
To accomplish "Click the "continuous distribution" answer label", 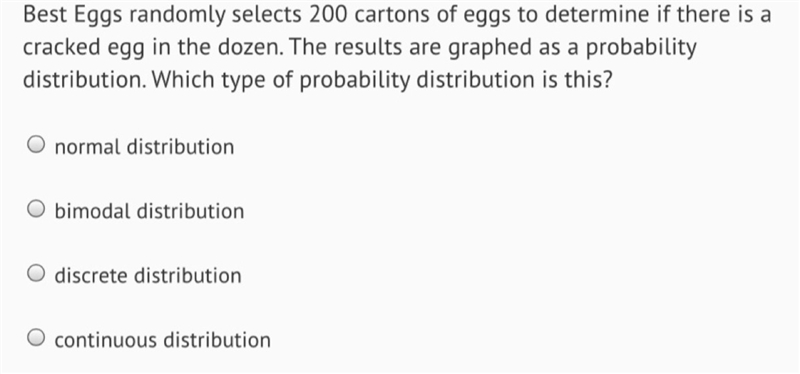I will coord(163,340).
